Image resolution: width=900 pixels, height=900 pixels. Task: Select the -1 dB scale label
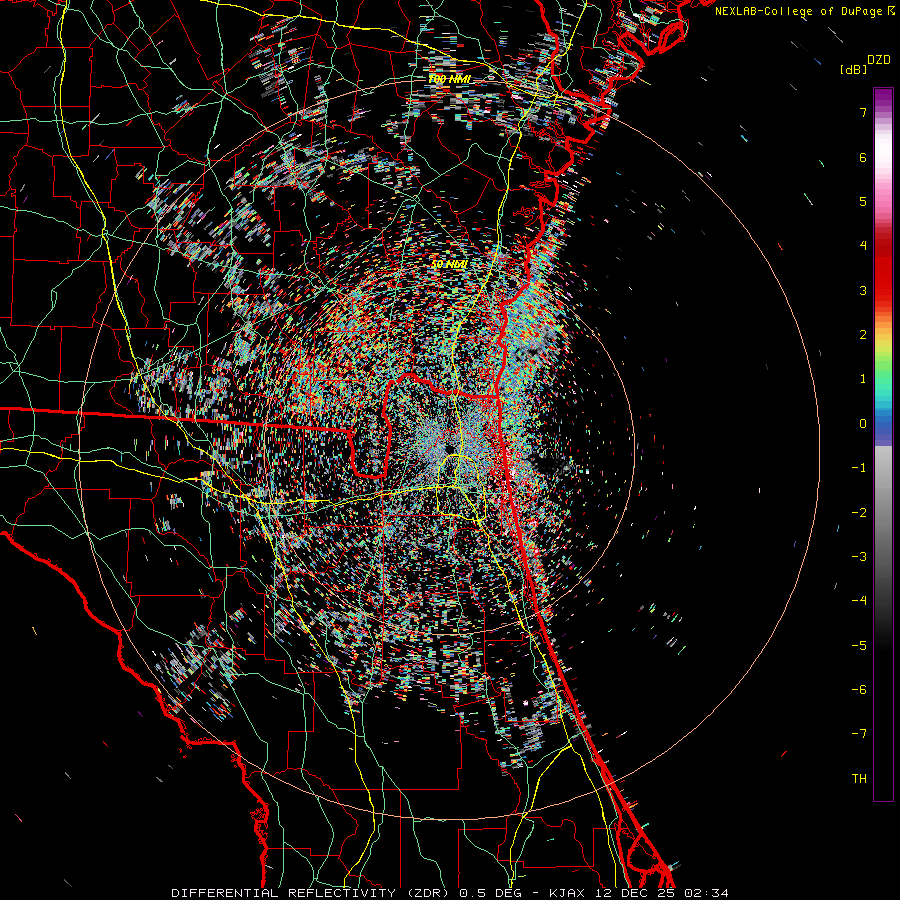859,468
